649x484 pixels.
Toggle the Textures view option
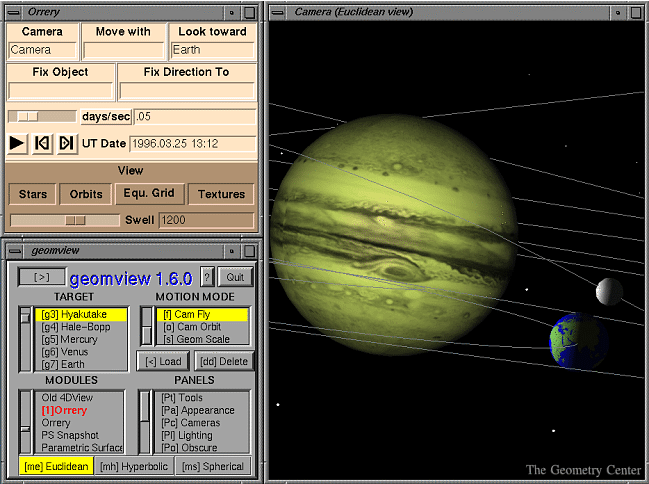click(221, 194)
